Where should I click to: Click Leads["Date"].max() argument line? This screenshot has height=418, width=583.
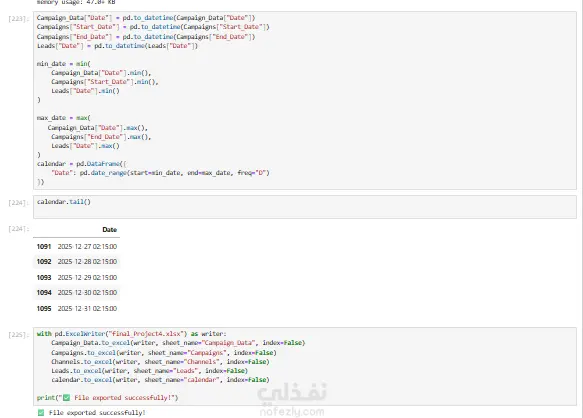point(86,146)
